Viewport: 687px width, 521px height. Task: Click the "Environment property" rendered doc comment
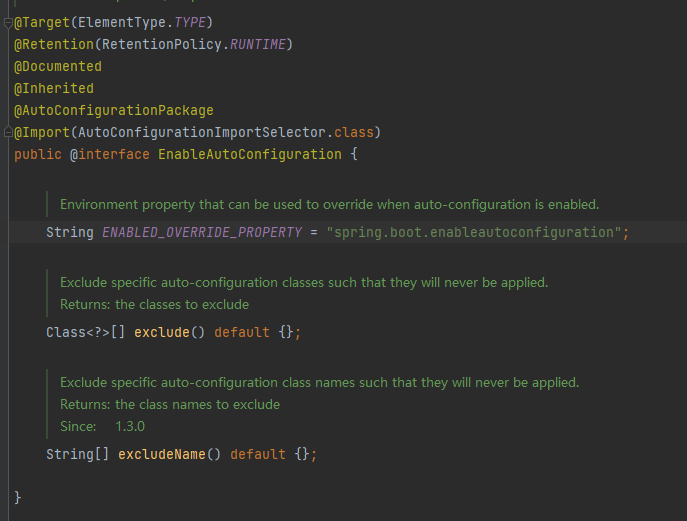329,204
